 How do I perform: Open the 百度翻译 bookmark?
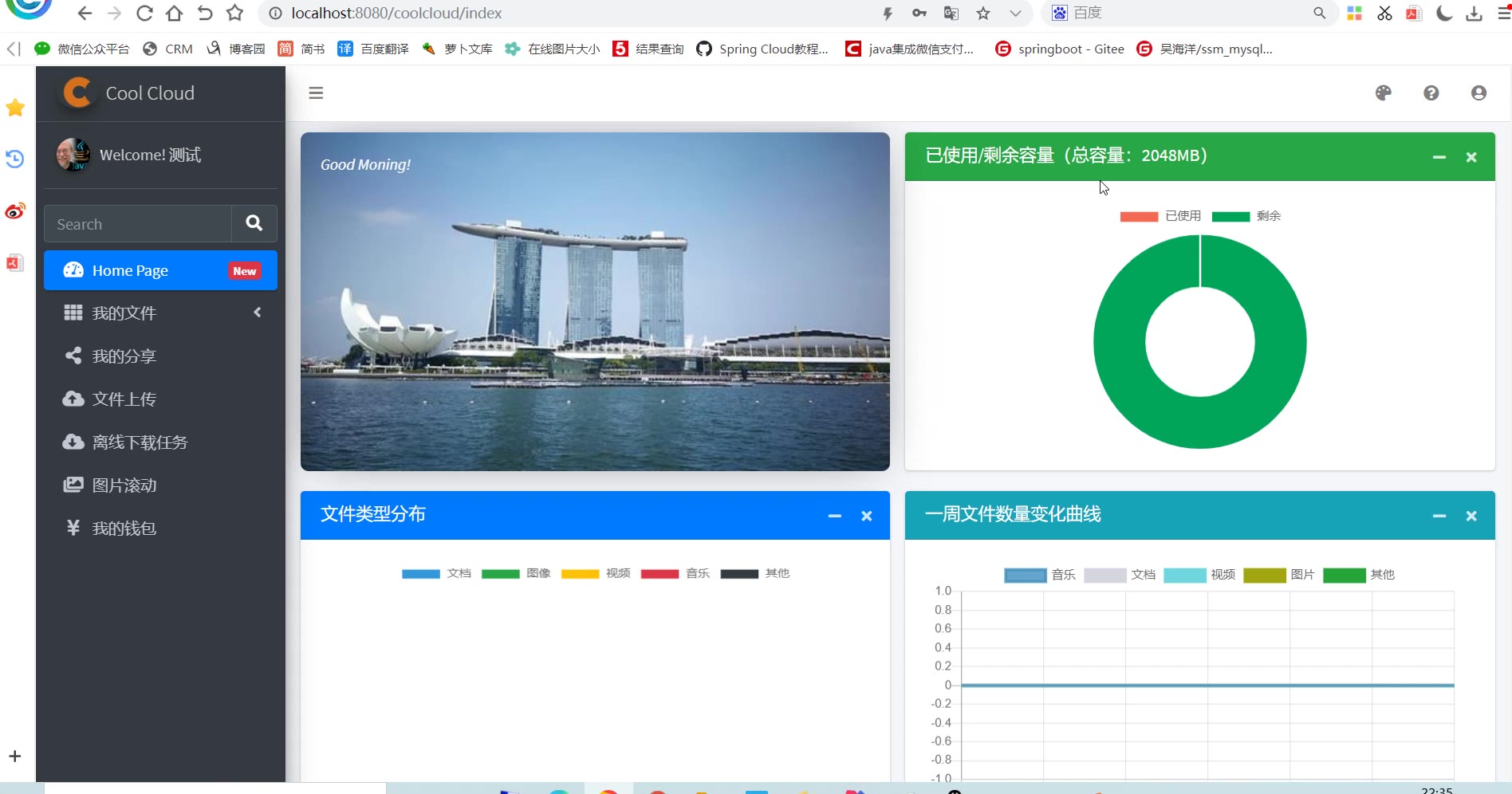point(373,49)
